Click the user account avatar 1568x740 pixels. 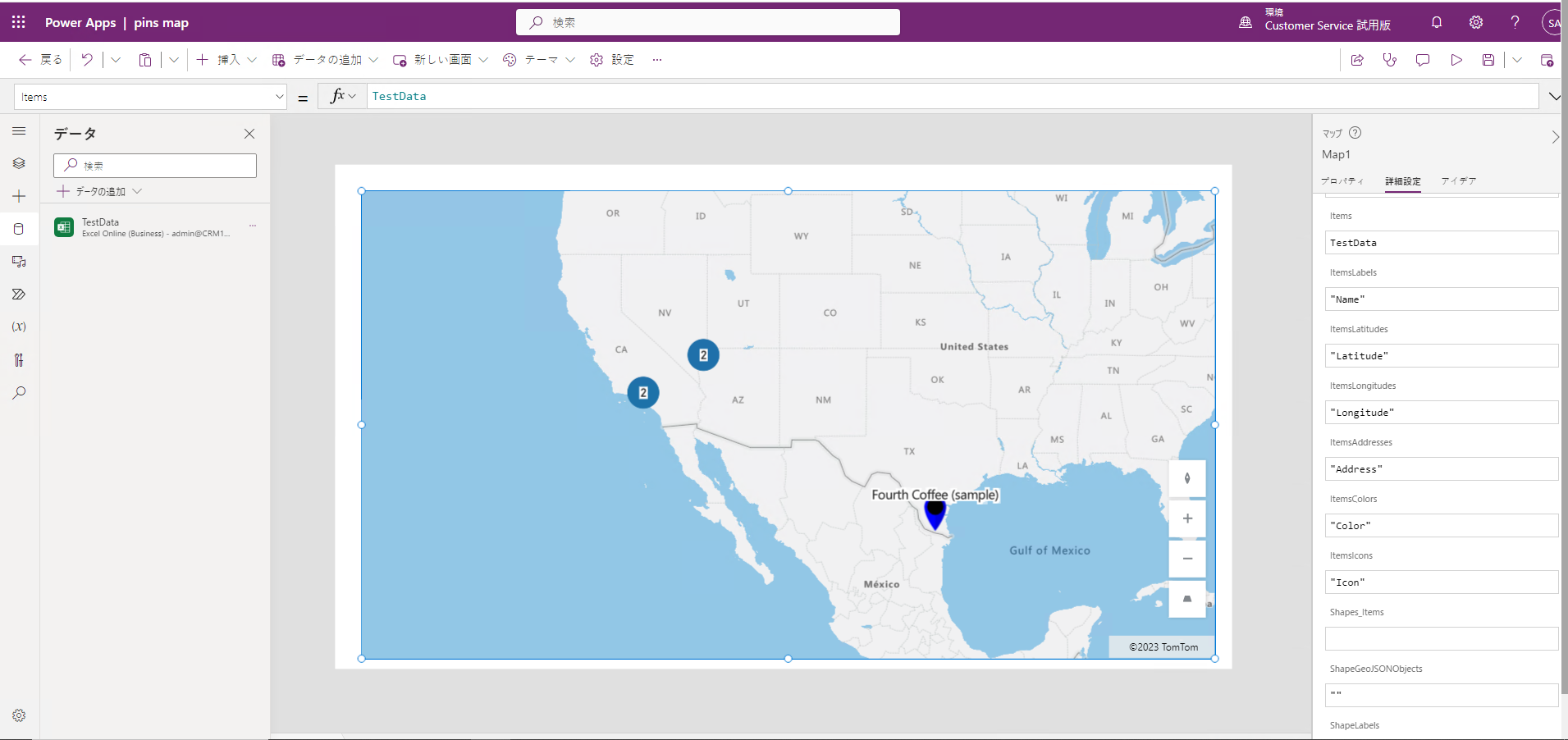point(1553,22)
